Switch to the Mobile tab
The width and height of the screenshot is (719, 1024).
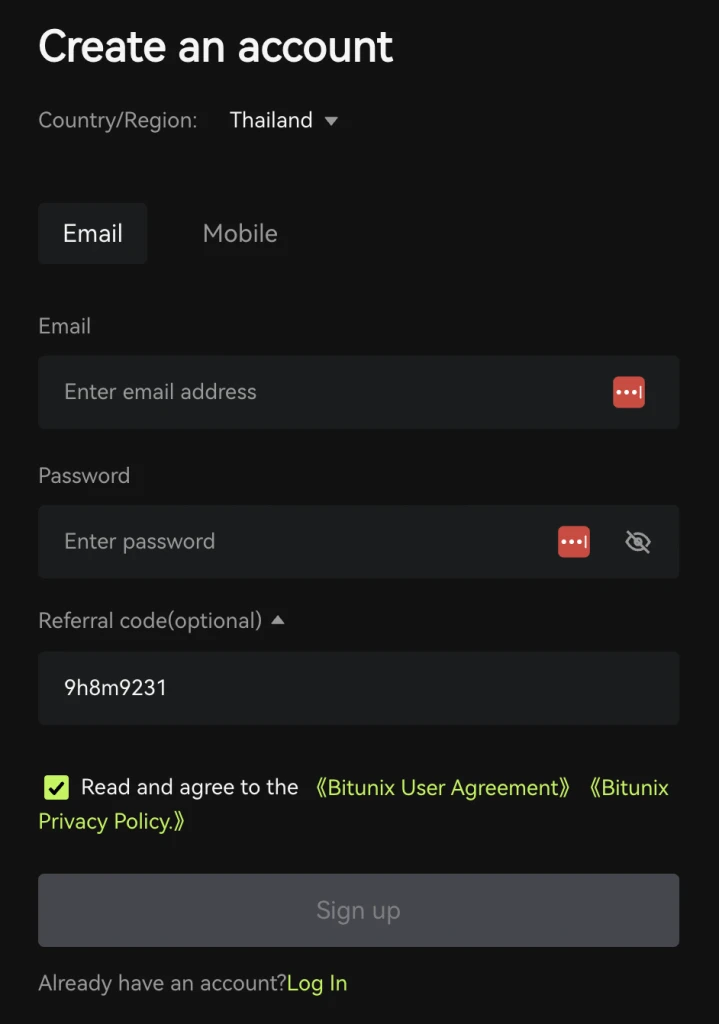[x=240, y=233]
